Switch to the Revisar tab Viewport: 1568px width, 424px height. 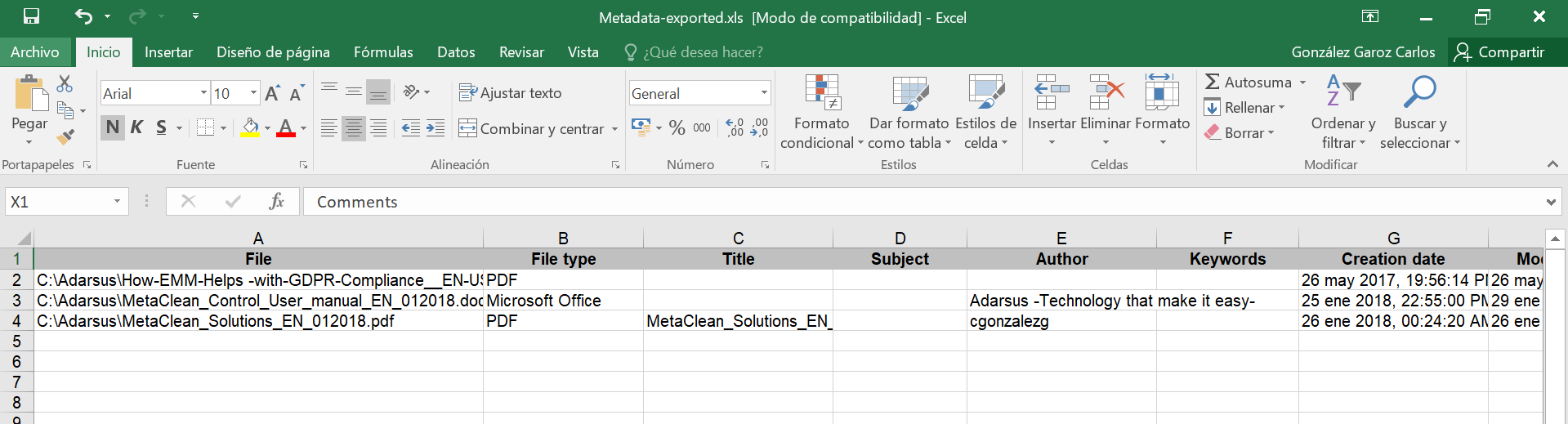point(521,52)
